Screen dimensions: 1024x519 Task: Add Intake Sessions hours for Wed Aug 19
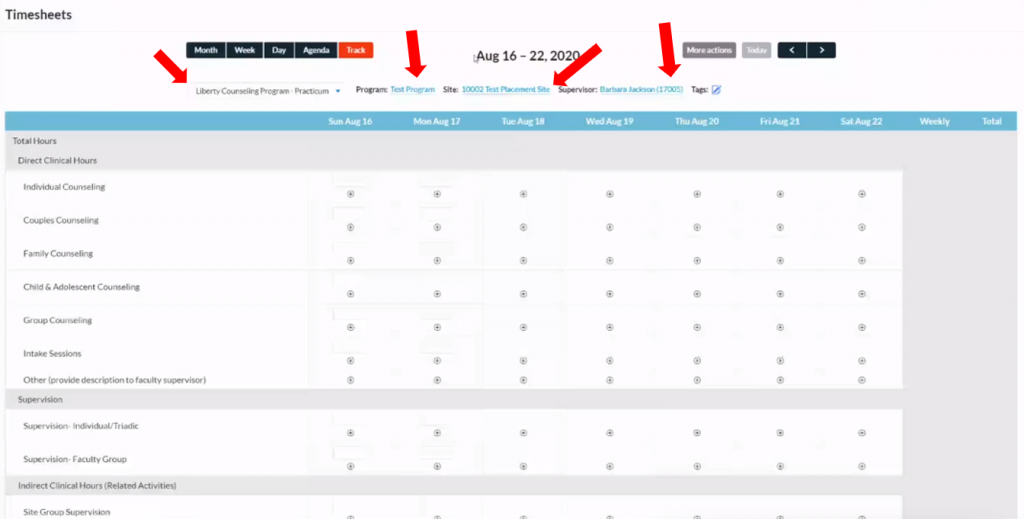[x=609, y=360]
